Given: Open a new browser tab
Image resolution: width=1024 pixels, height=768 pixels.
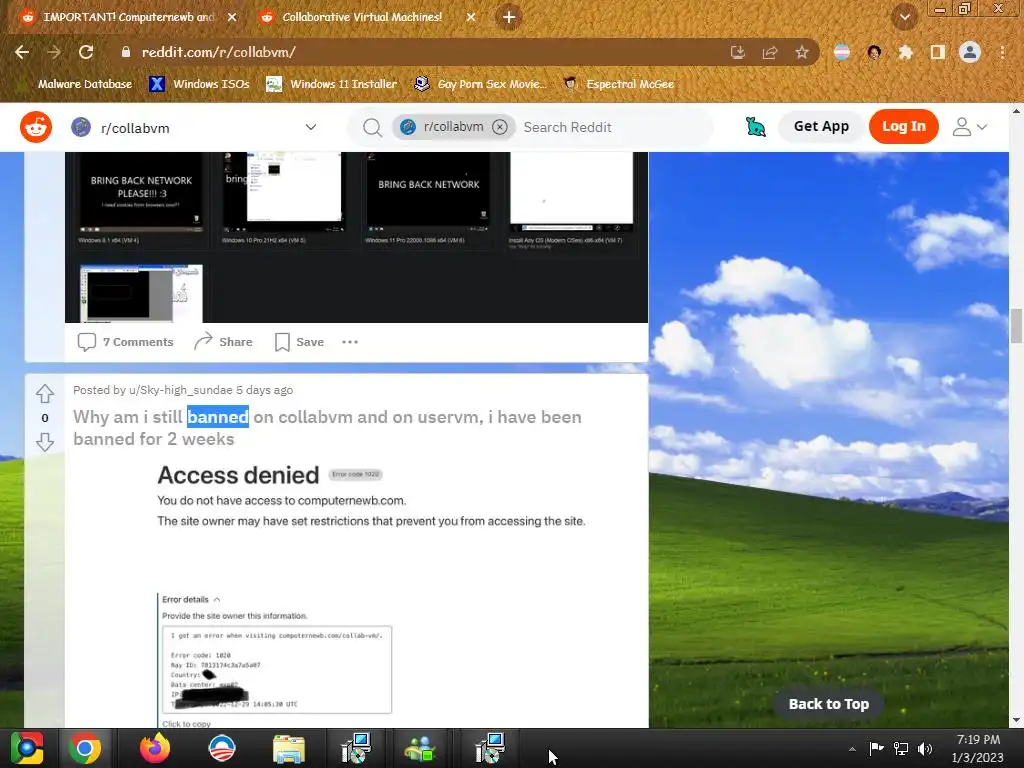Looking at the screenshot, I should tap(509, 17).
